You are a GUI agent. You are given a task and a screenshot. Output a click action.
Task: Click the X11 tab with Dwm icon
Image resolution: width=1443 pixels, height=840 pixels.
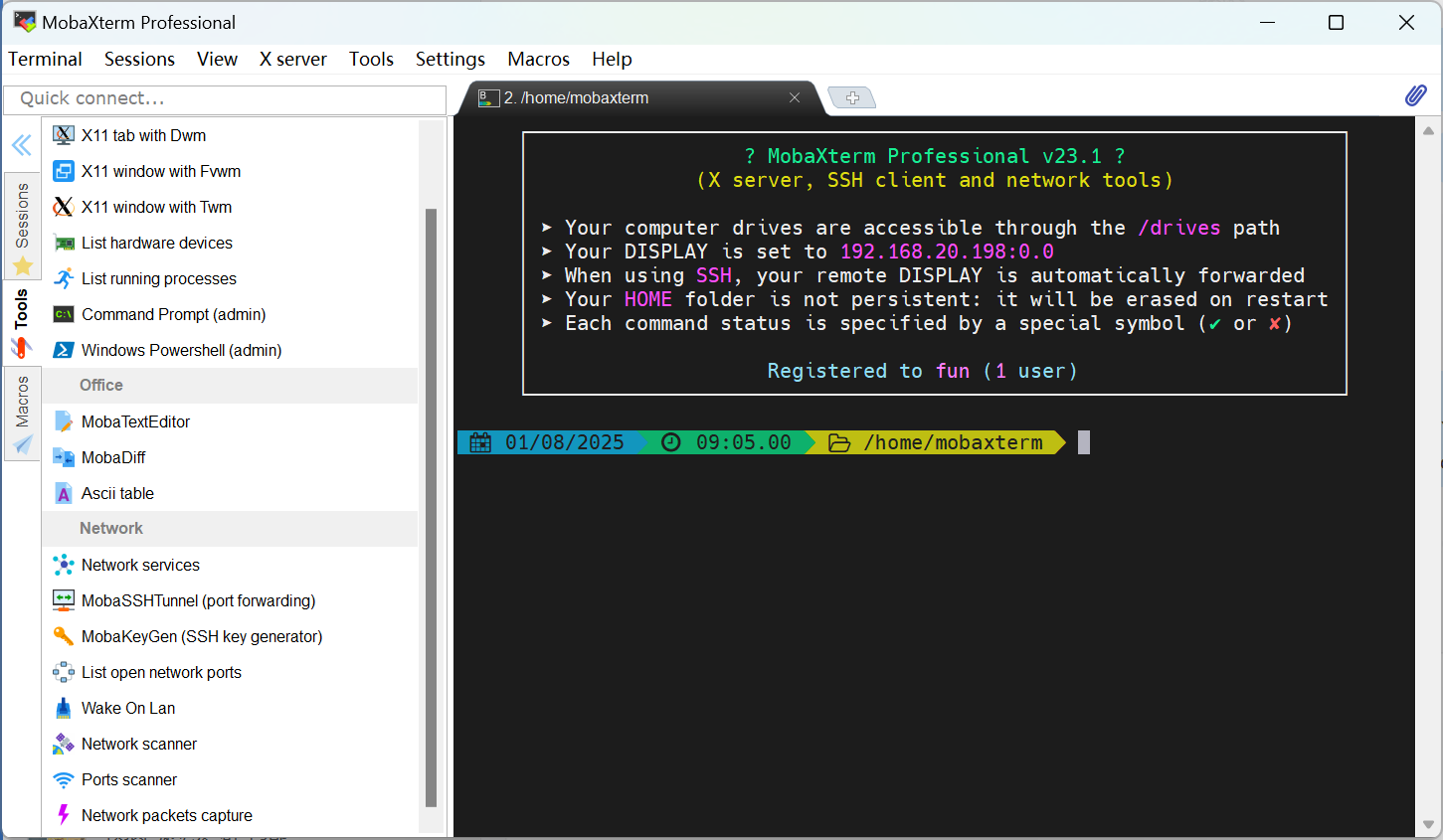(x=64, y=135)
